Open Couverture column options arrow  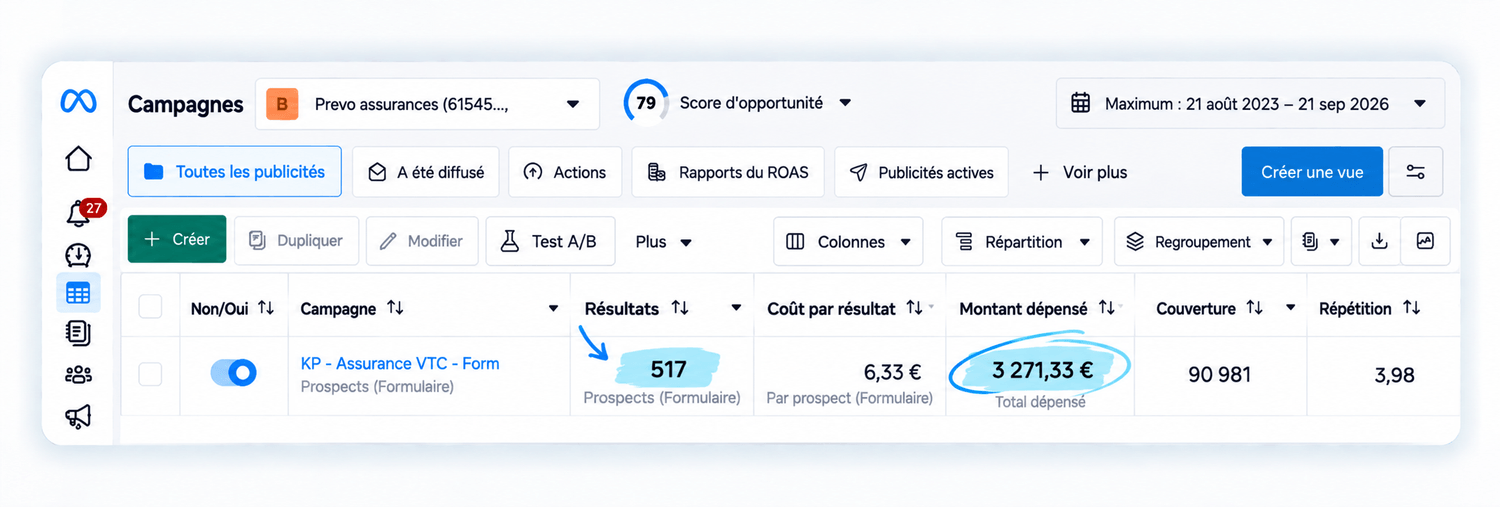tap(1291, 308)
